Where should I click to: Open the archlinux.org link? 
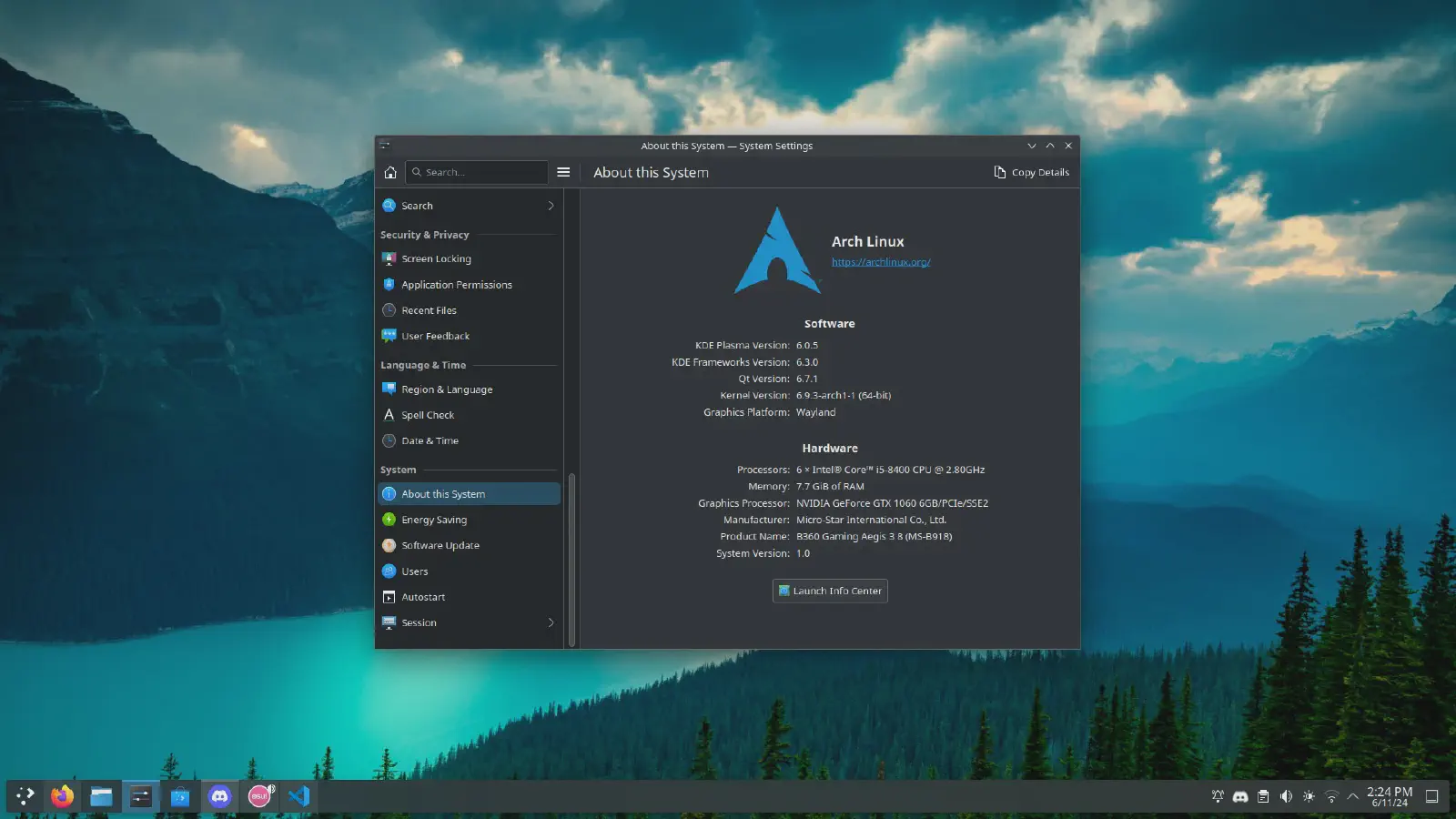[x=881, y=262]
